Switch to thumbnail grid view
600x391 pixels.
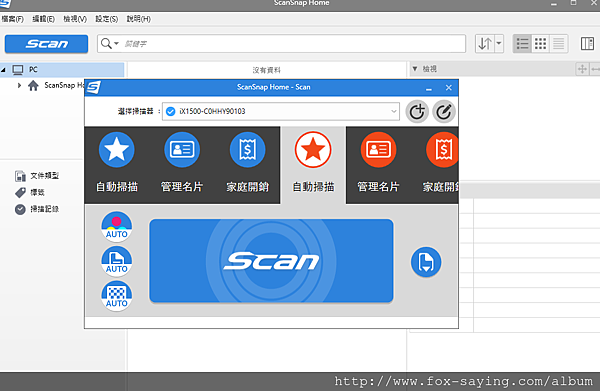[x=540, y=44]
